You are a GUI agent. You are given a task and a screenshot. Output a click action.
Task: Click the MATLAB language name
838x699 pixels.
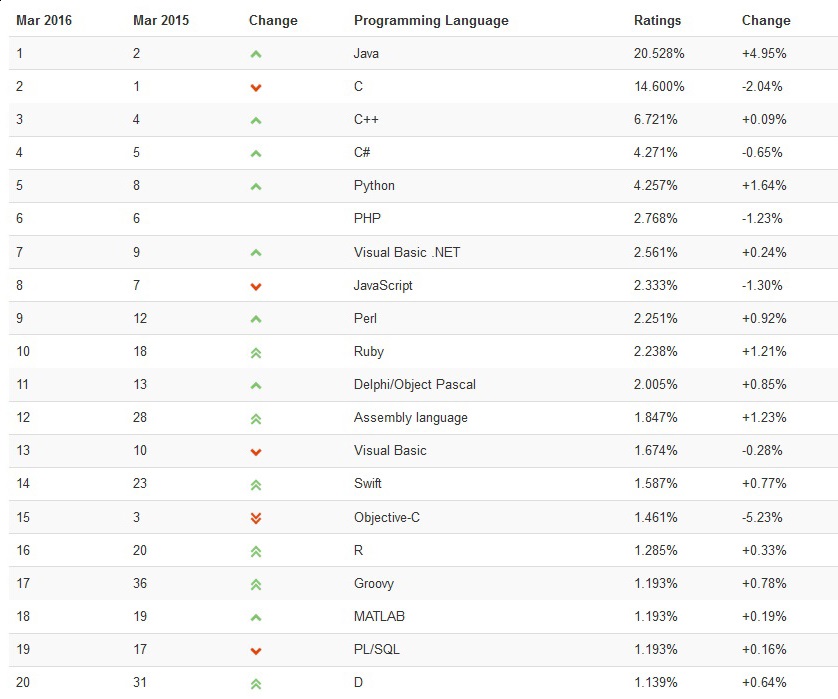379,616
